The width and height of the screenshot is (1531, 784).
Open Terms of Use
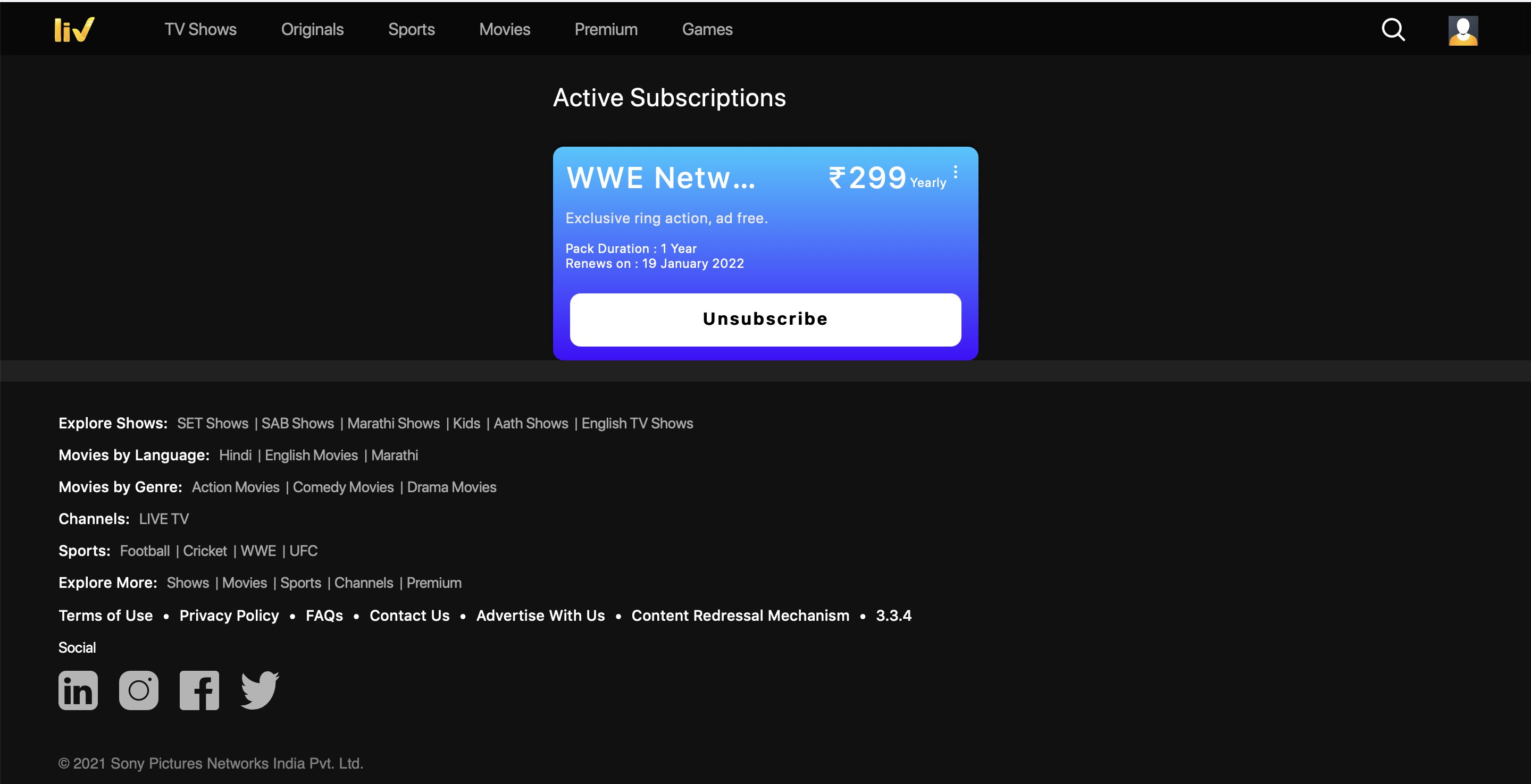coord(106,616)
